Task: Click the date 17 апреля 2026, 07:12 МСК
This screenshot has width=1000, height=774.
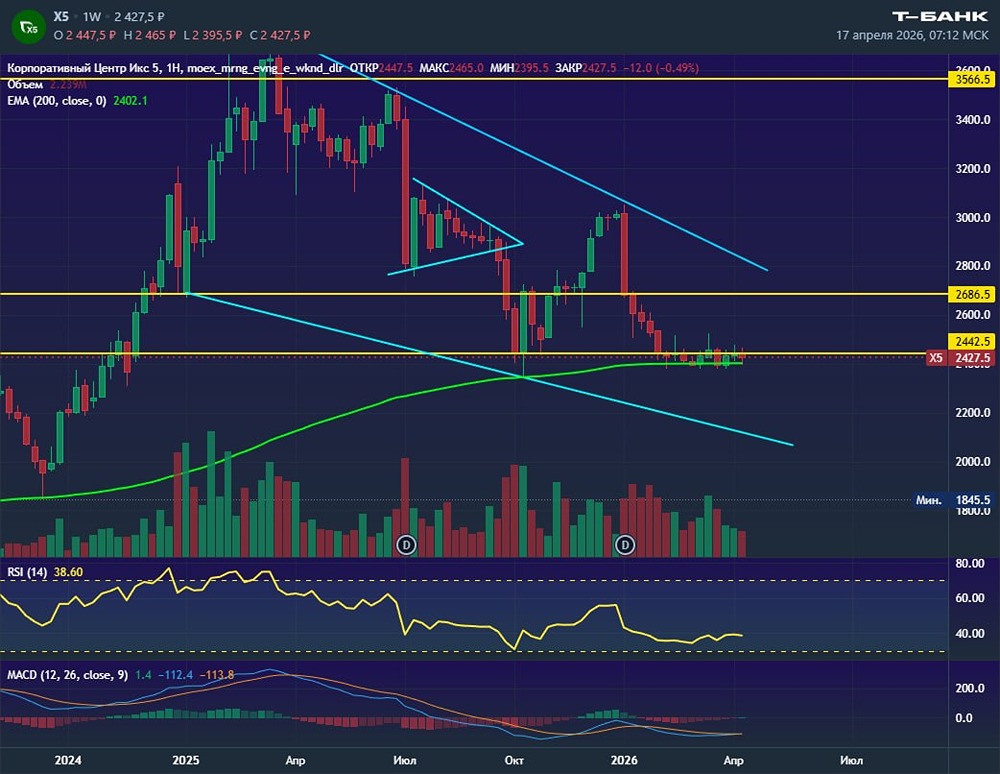Action: [x=912, y=36]
